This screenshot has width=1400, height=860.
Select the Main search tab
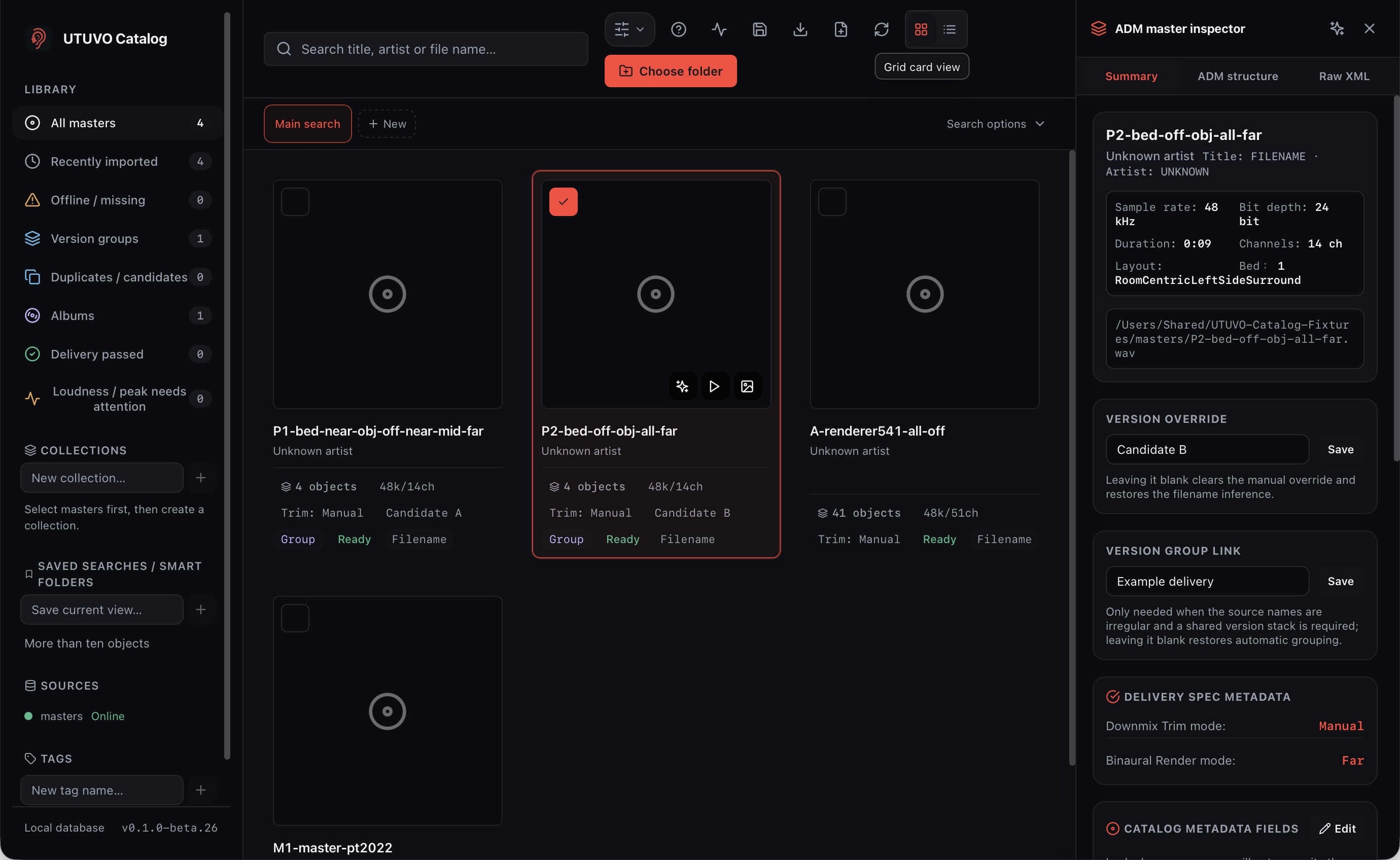pos(308,124)
